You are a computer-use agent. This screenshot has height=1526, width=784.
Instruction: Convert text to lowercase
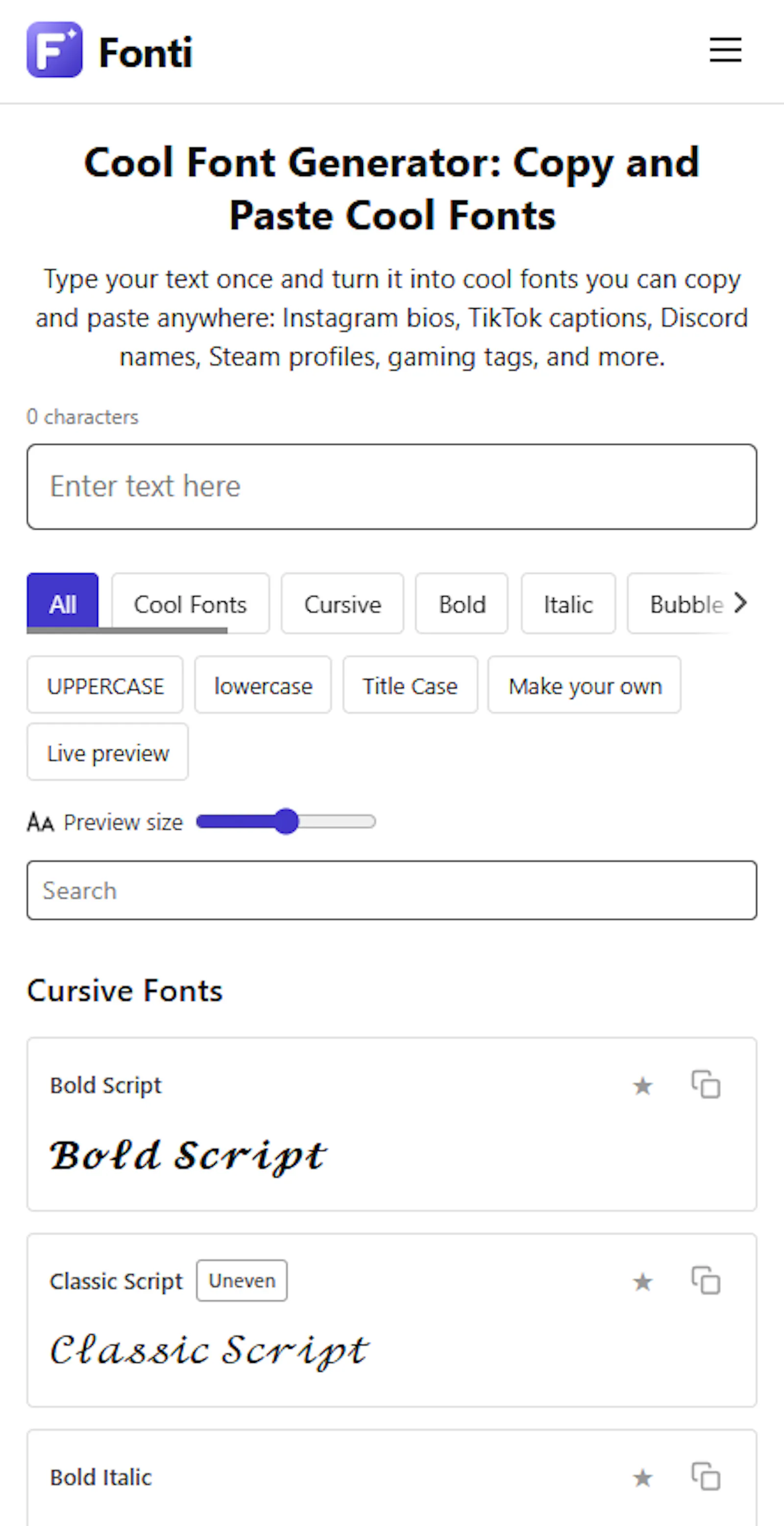263,685
